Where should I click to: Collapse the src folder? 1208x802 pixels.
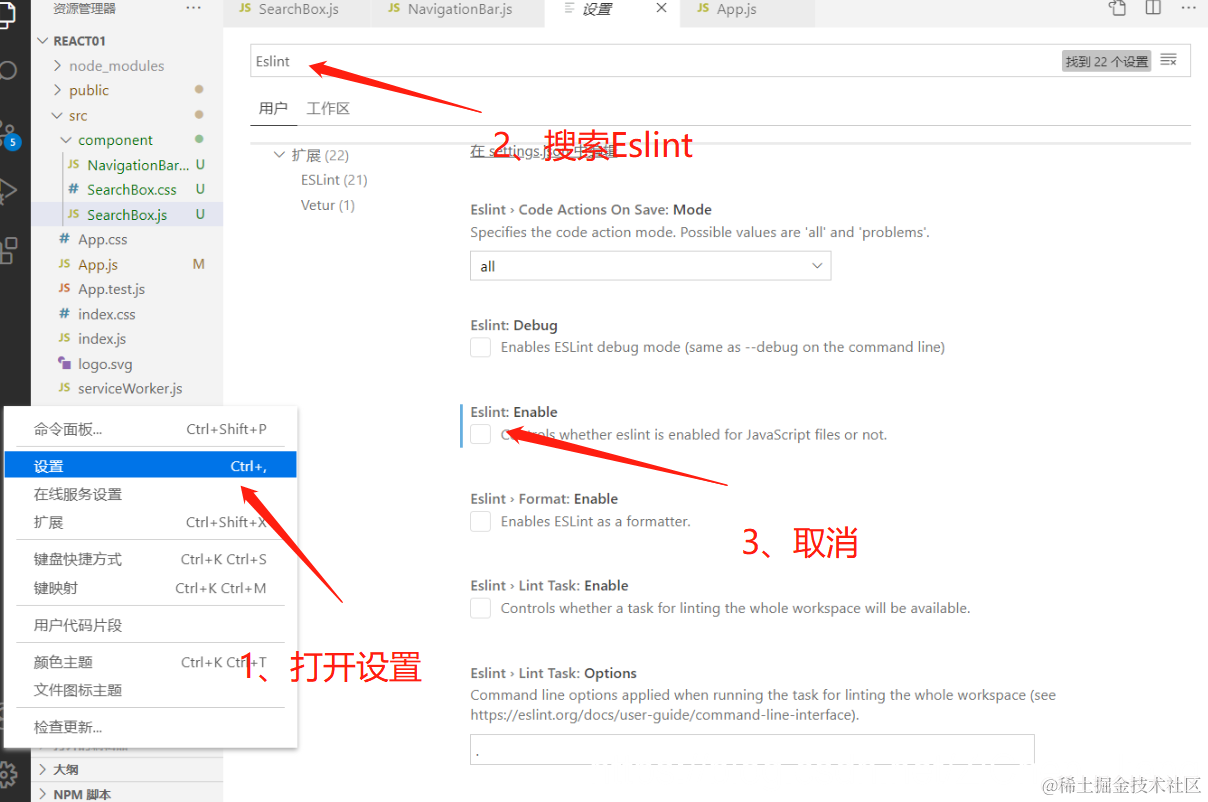tap(77, 116)
